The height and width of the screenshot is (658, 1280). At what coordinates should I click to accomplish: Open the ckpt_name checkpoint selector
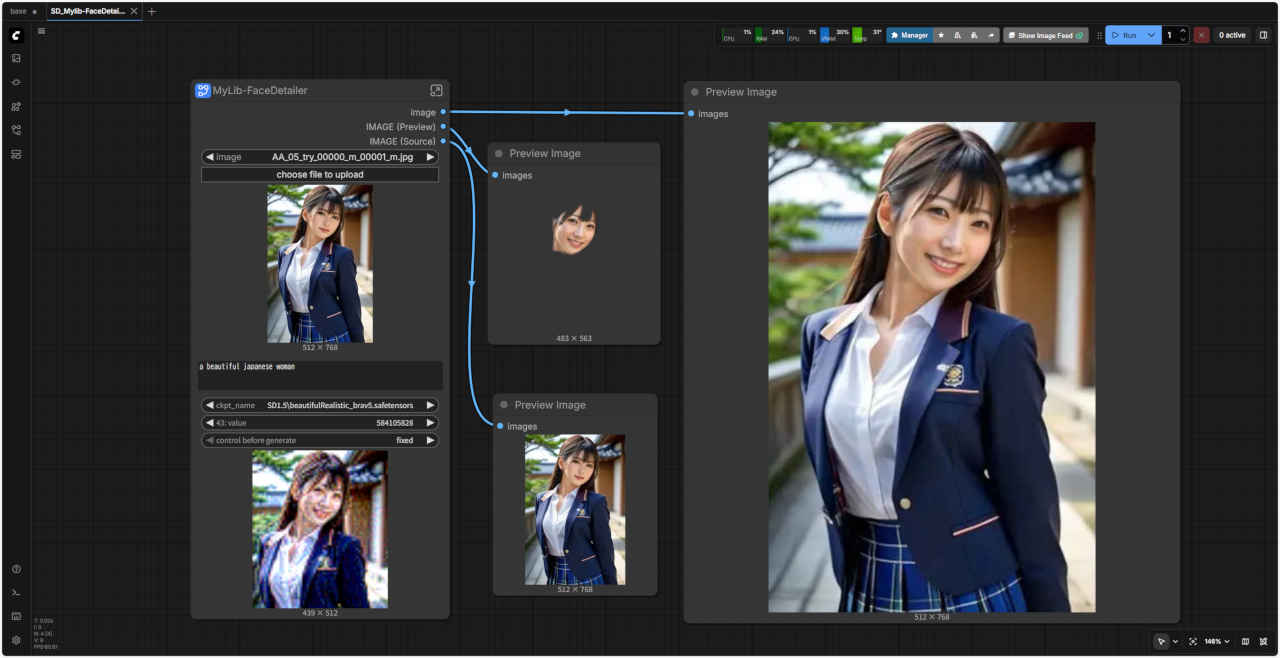320,405
